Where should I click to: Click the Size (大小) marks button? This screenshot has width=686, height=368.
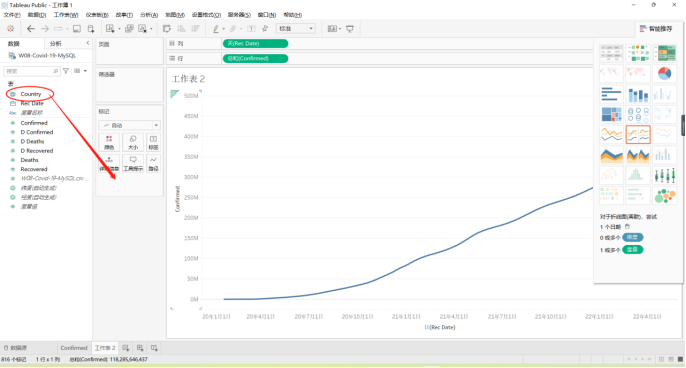(x=133, y=143)
